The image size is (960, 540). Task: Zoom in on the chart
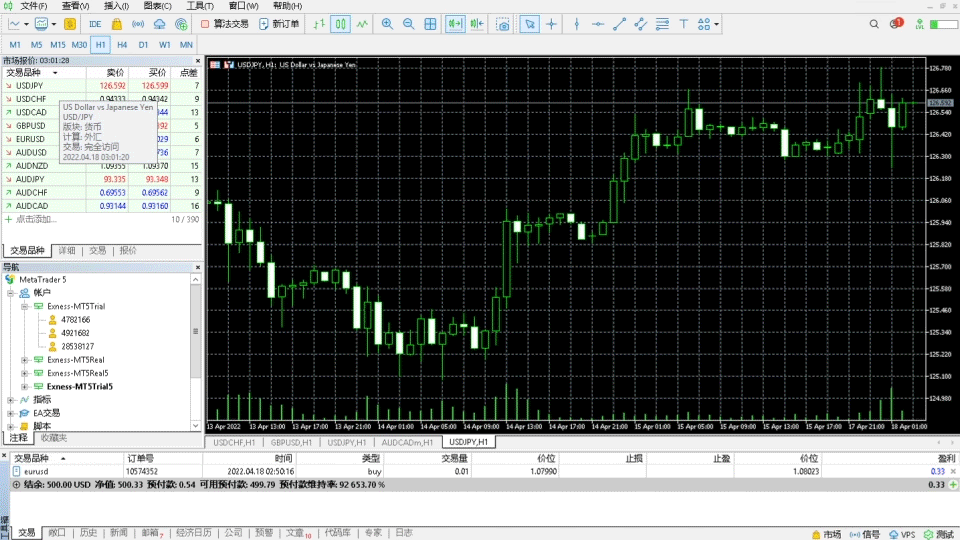click(x=387, y=23)
